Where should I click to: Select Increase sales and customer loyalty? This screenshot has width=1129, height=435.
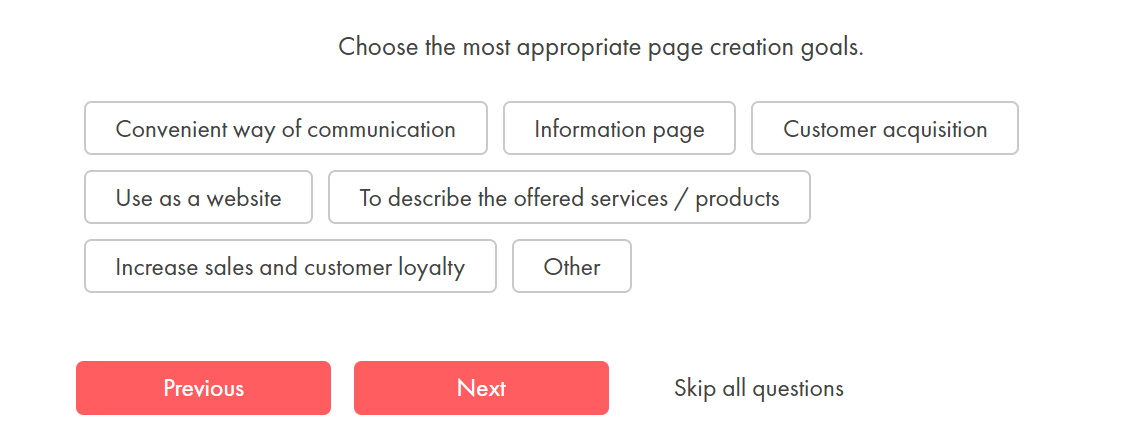click(290, 266)
